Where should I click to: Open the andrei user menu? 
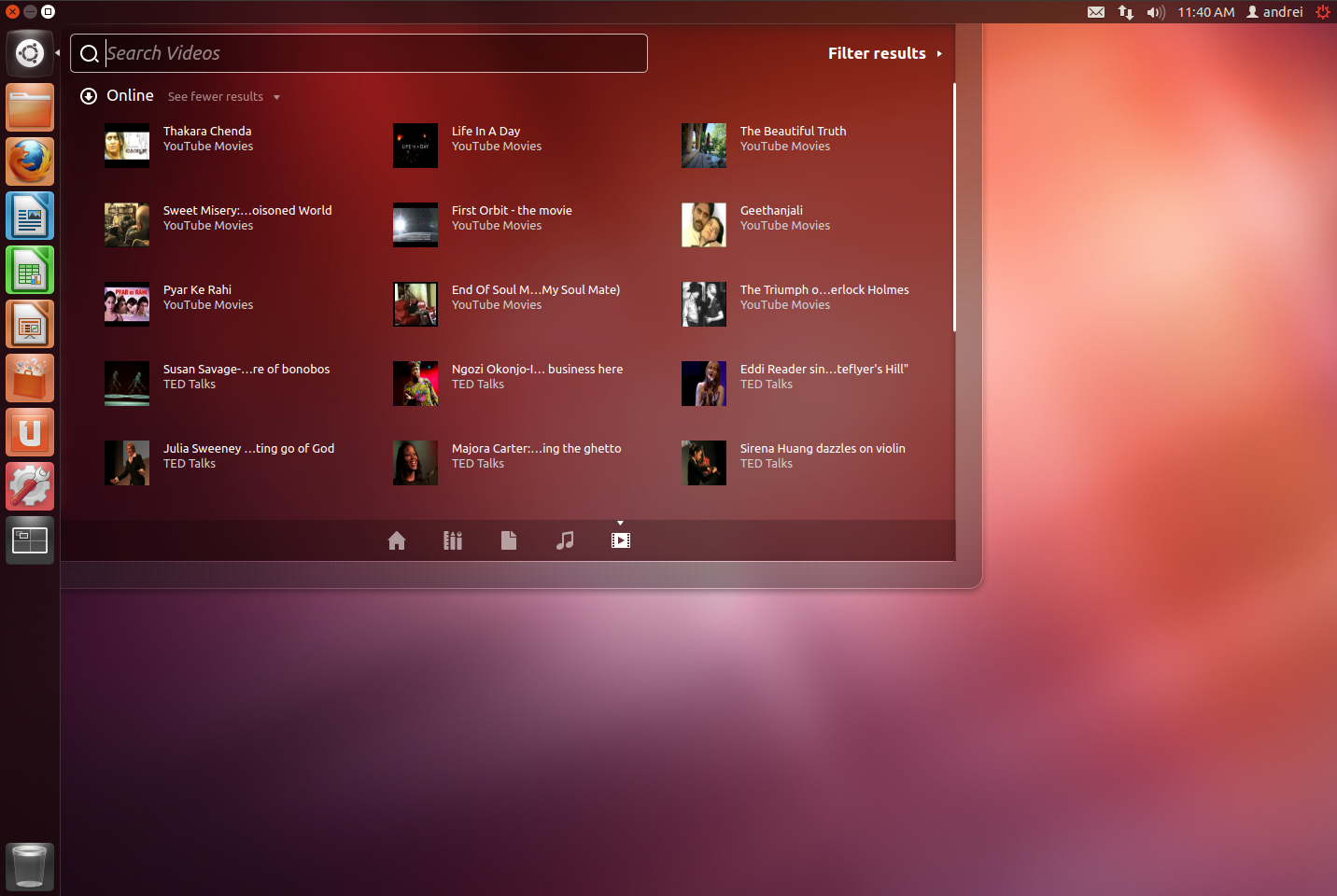(x=1274, y=12)
